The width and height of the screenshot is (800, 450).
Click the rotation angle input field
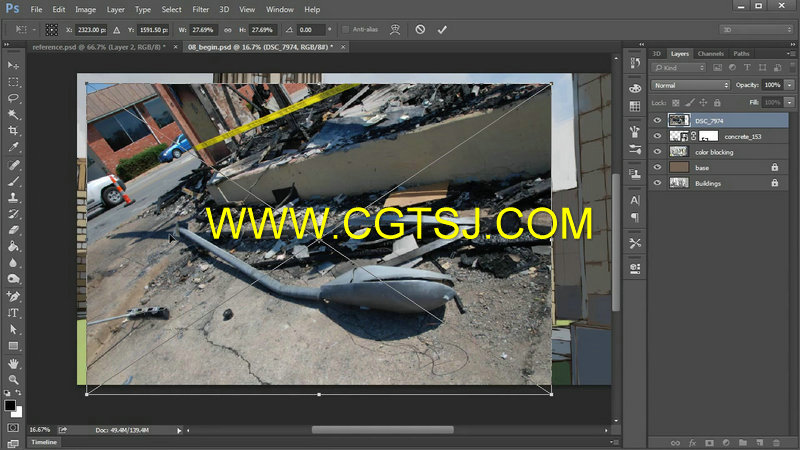(311, 30)
